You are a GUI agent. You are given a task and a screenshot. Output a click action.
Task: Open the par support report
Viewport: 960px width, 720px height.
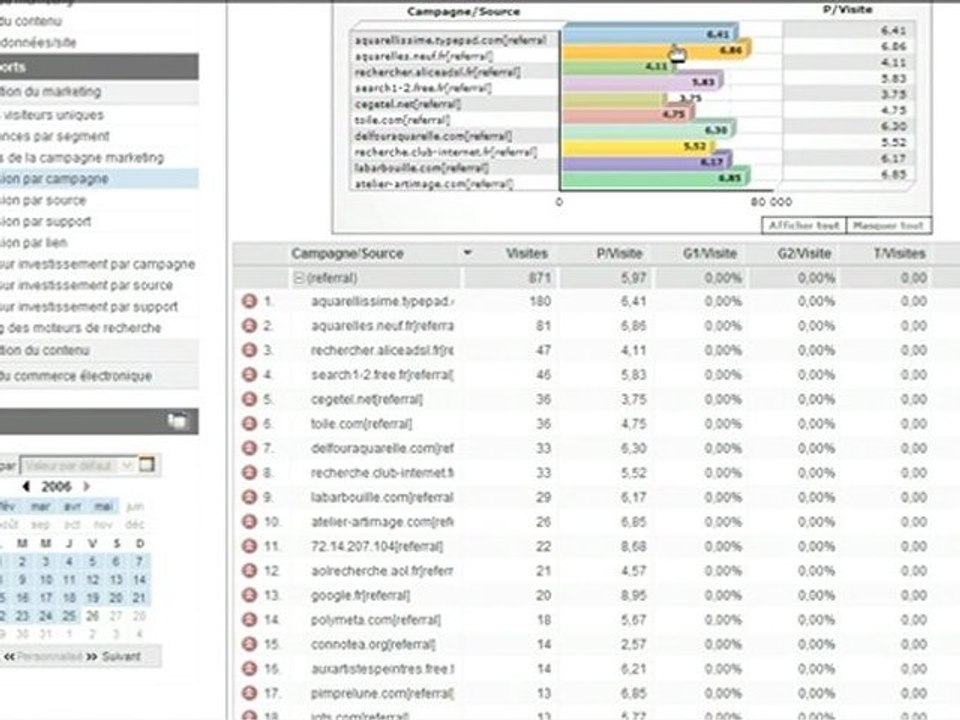(46, 221)
